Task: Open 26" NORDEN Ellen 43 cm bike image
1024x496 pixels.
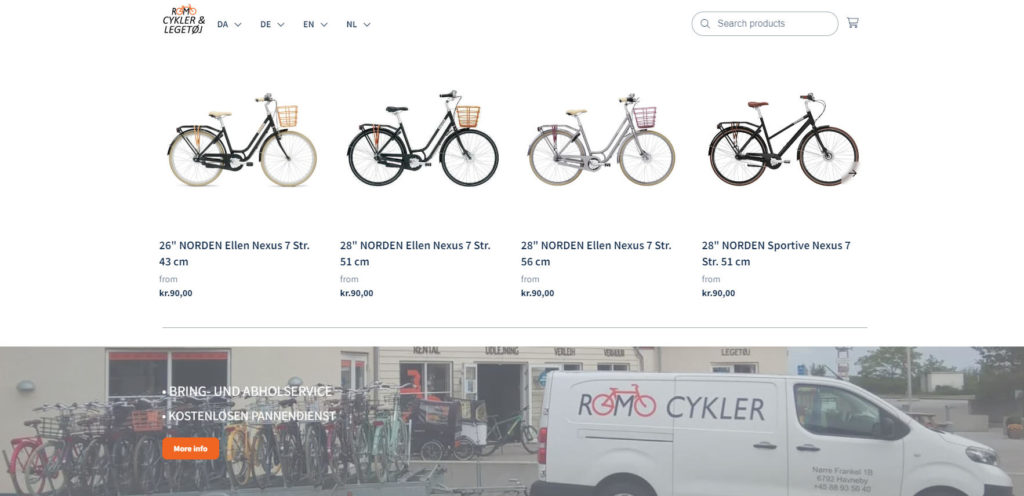Action: point(242,140)
